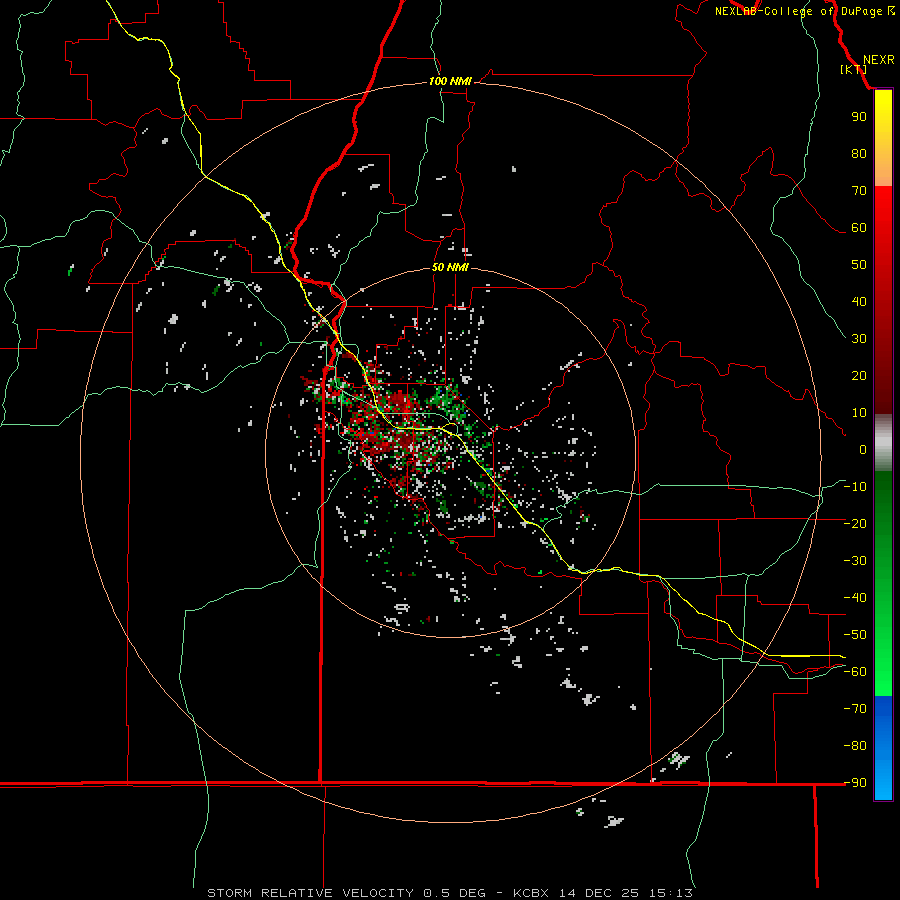Viewport: 900px width, 900px height.
Task: Click the 40 value on velocity scale
Action: click(x=859, y=301)
